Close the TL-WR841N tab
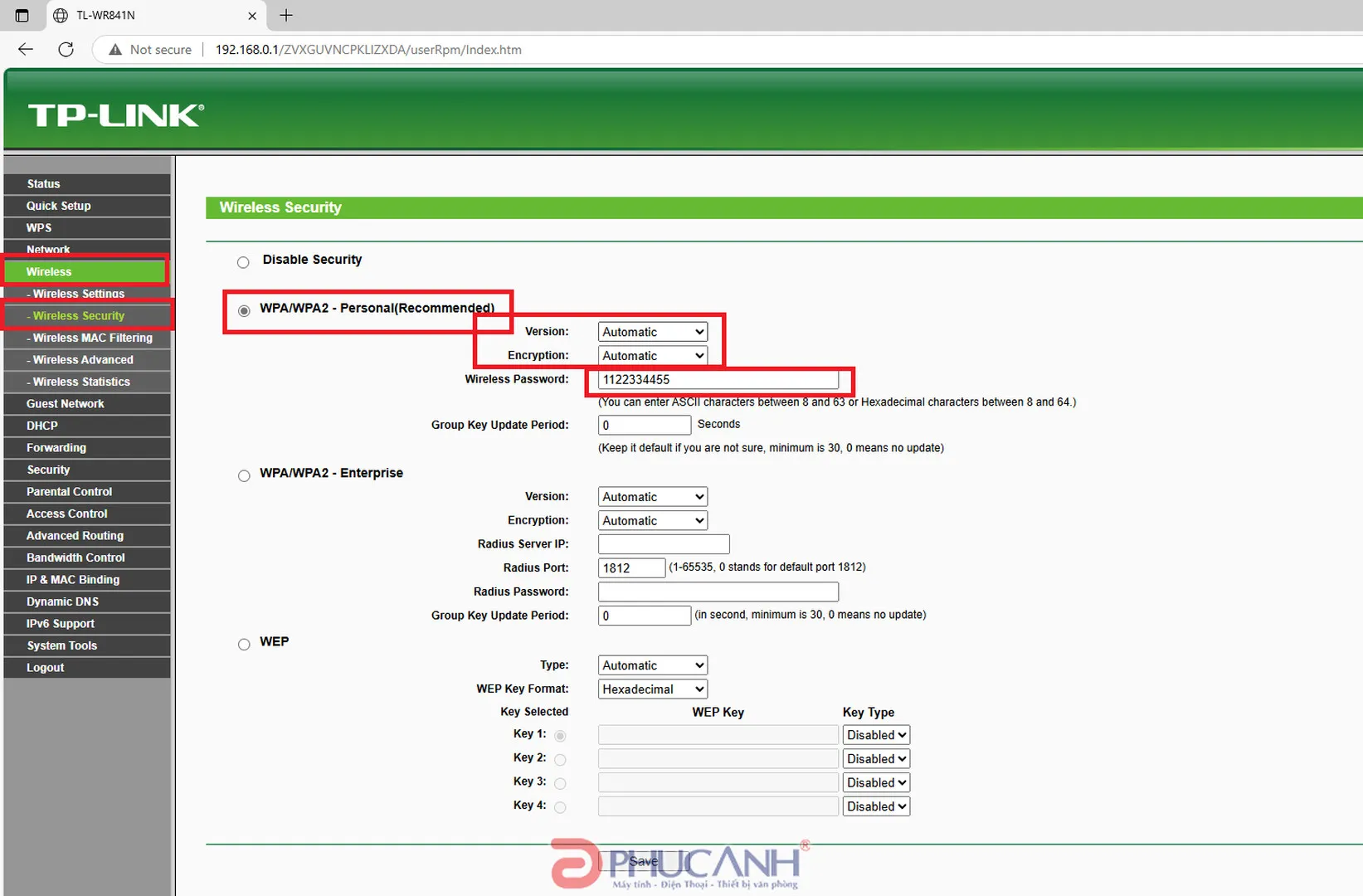1363x896 pixels. click(252, 16)
